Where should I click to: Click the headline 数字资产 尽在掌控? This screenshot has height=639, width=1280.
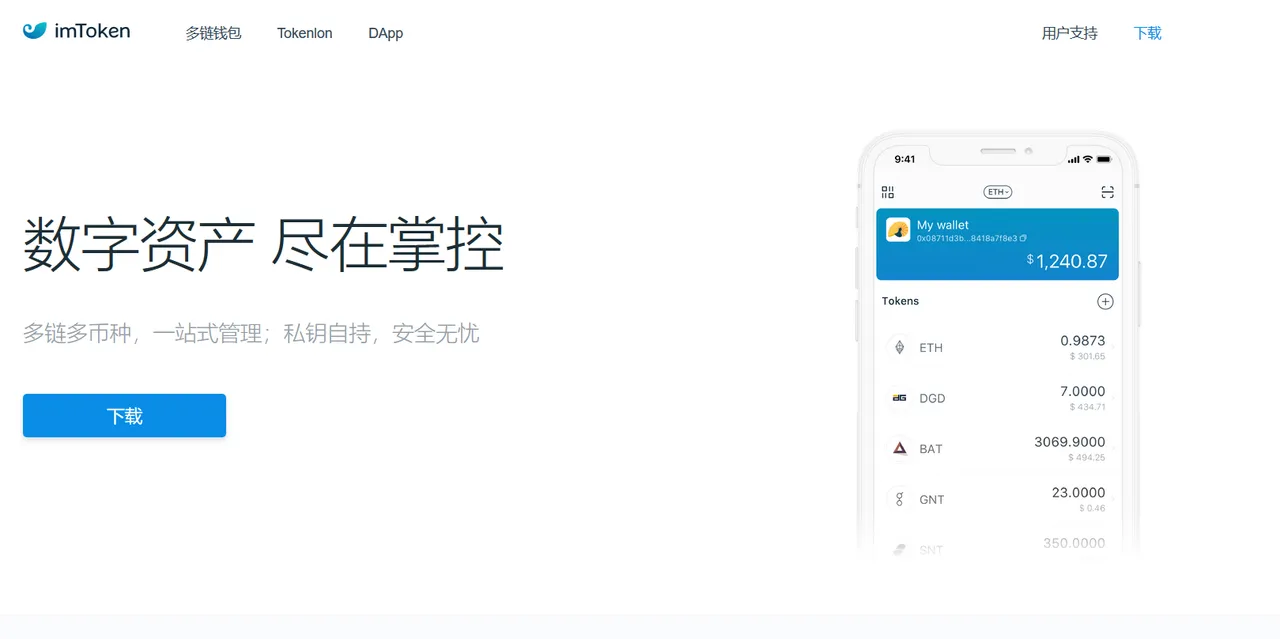pyautogui.click(x=264, y=244)
